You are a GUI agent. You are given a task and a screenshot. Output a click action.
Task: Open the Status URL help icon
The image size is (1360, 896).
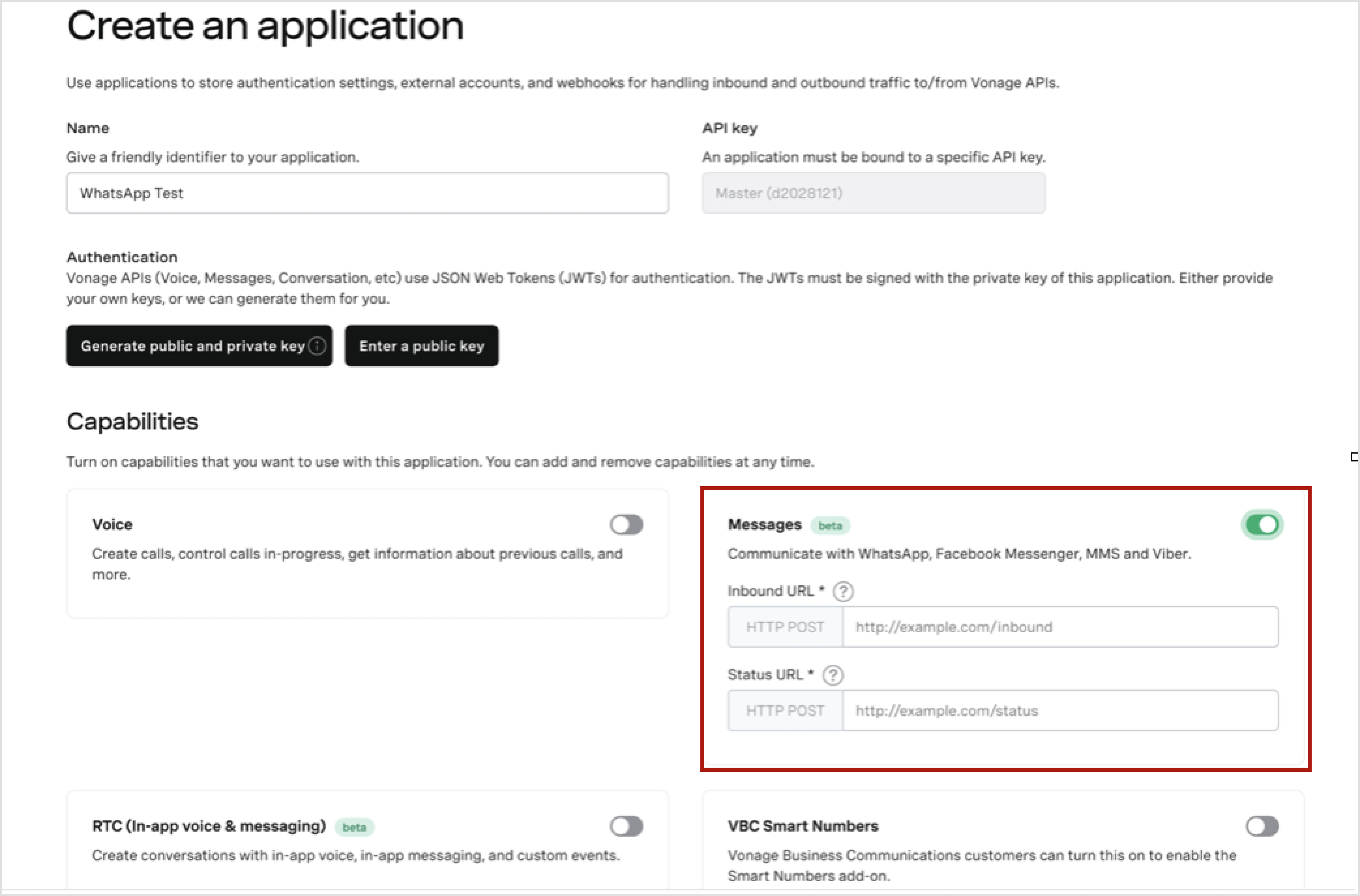tap(833, 675)
